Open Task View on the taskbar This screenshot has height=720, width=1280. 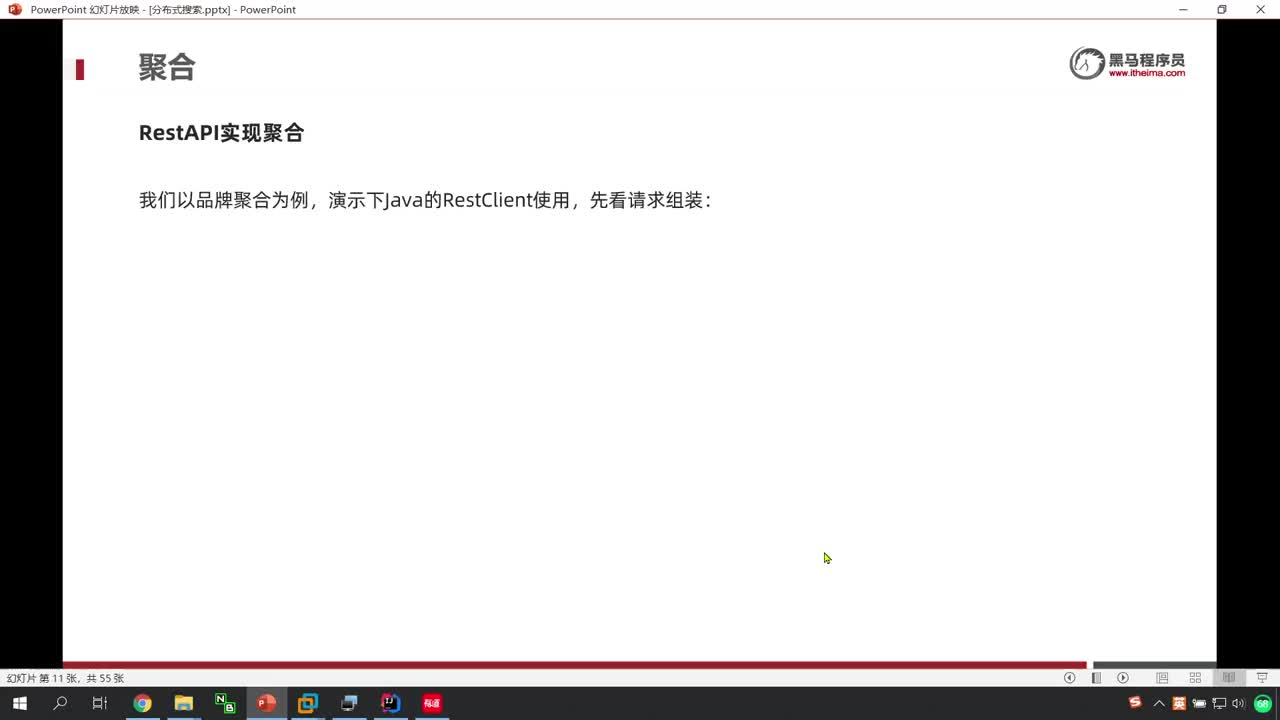pyautogui.click(x=100, y=703)
